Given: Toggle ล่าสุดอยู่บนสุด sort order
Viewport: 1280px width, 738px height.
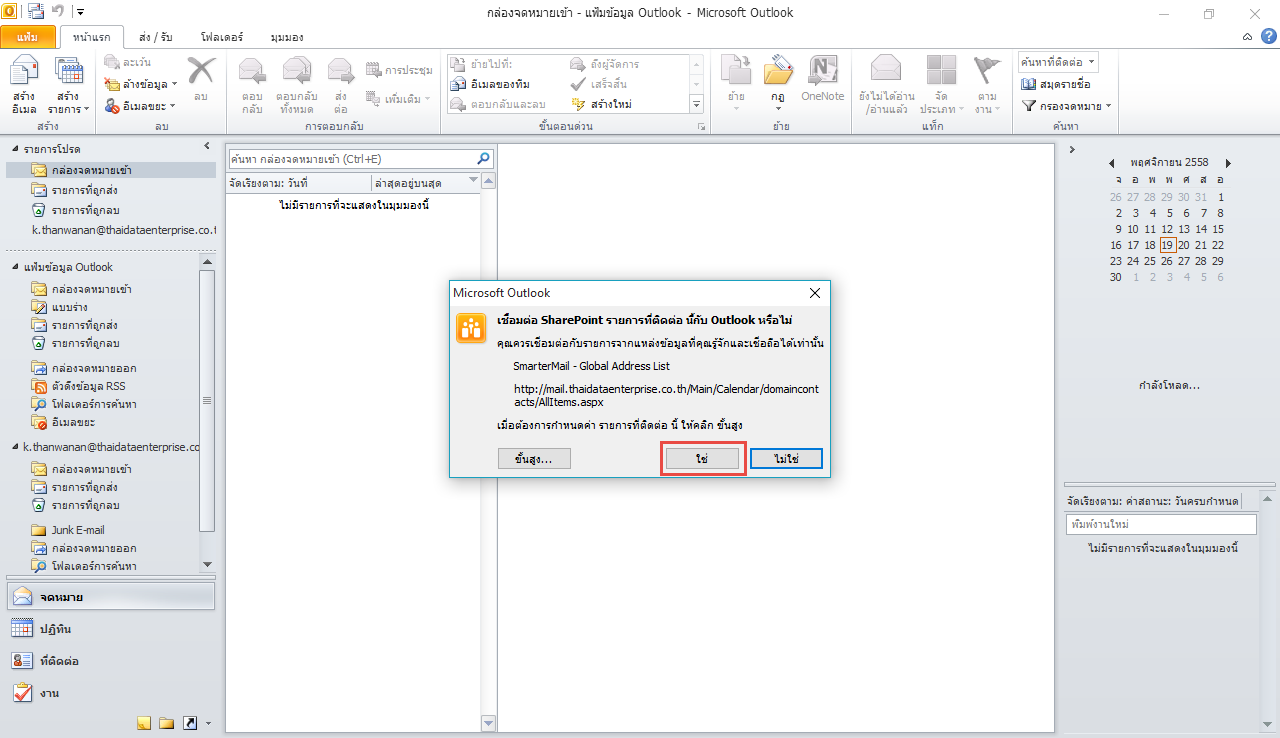Looking at the screenshot, I should [424, 183].
